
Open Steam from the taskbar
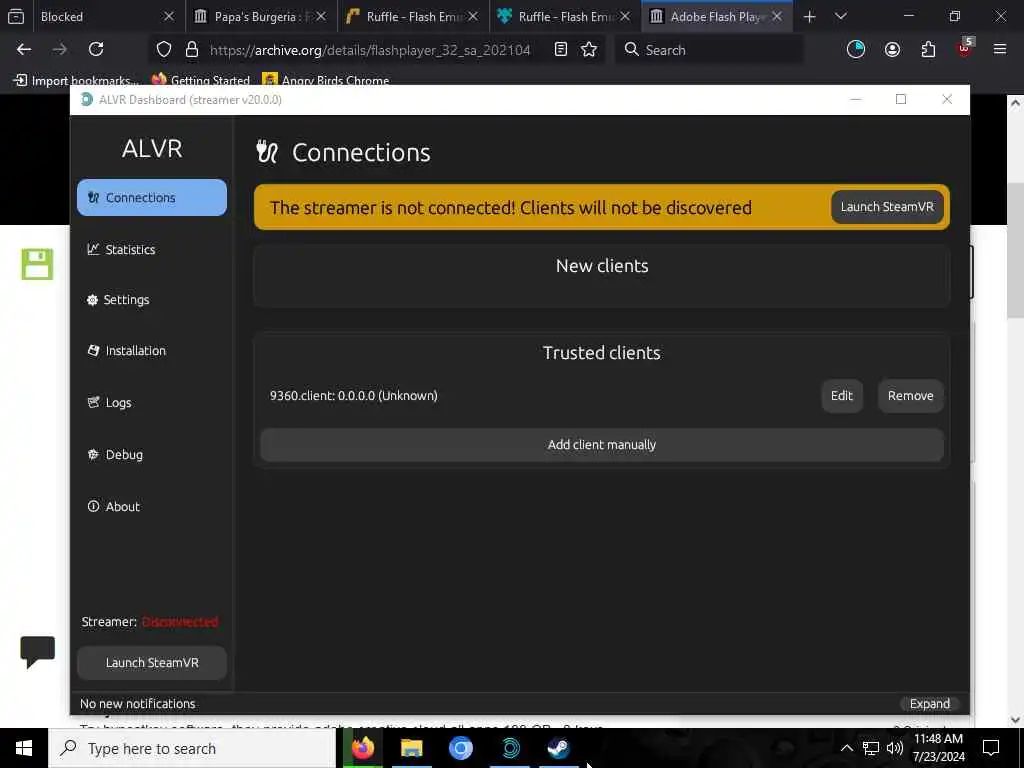click(x=558, y=748)
